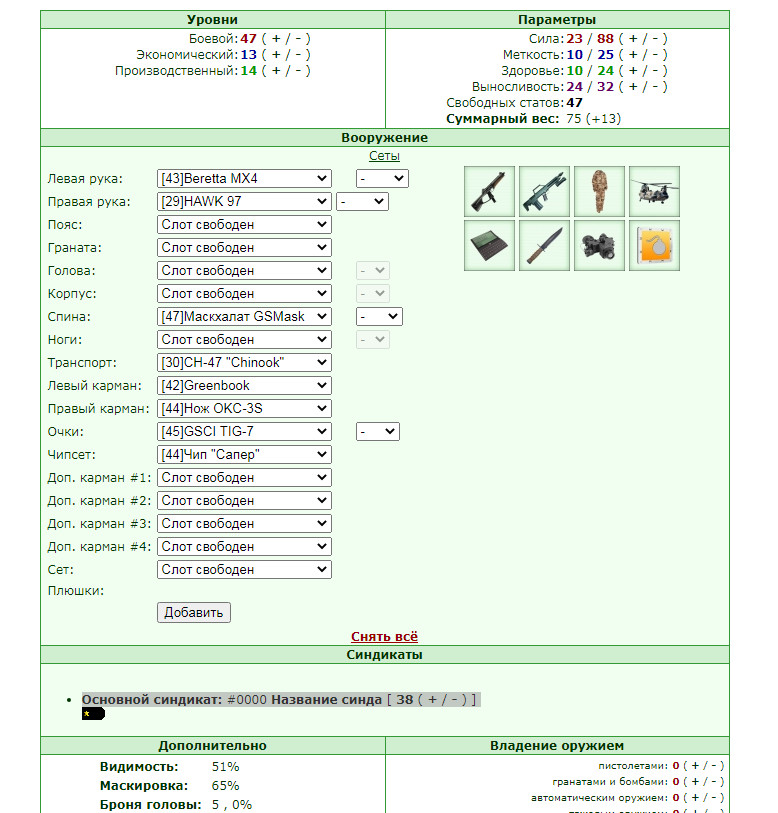Click the CH-47 Chinook helicopter icon
Screen dimensions: 778x813
654,191
